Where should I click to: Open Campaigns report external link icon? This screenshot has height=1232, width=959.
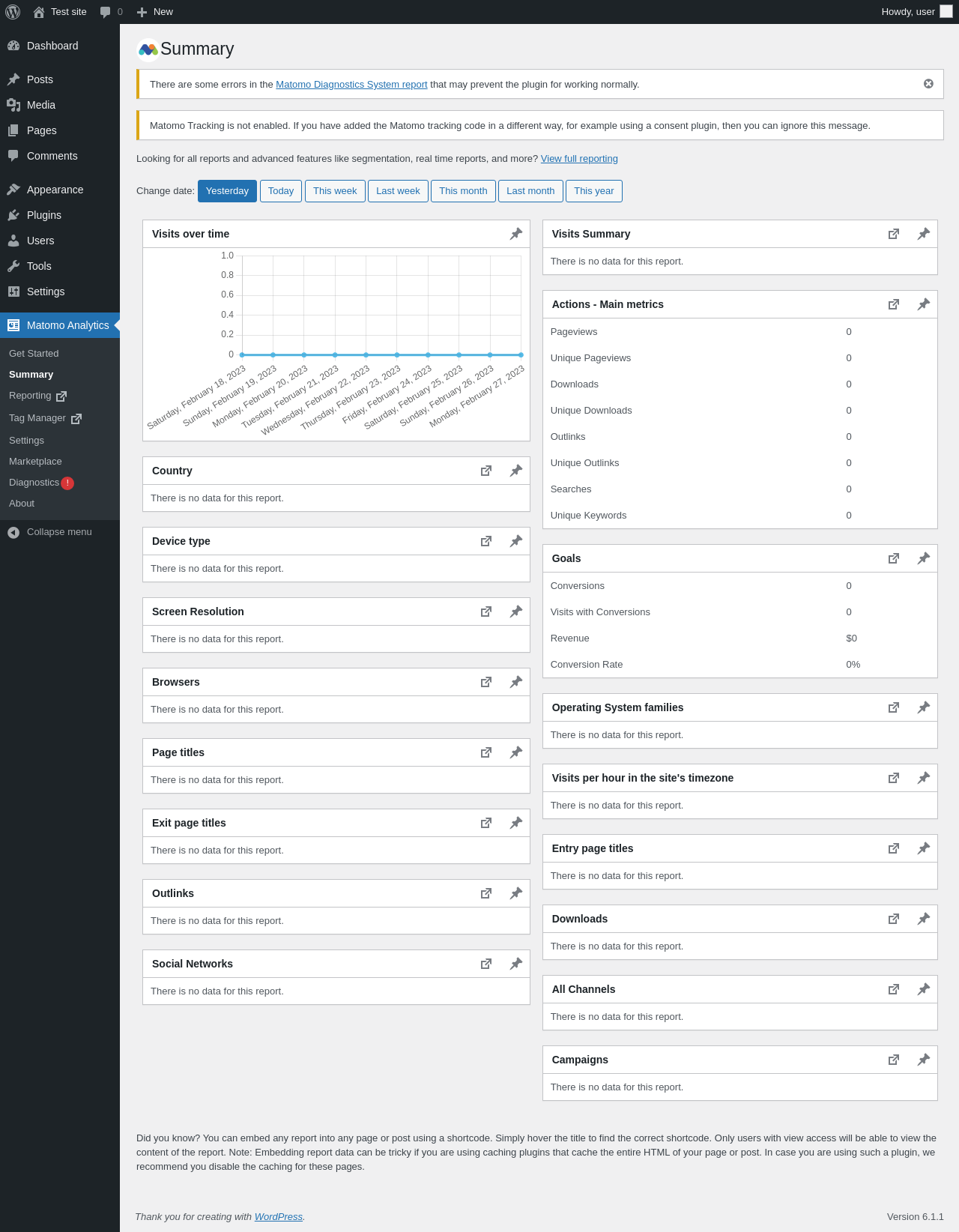[x=894, y=1060]
